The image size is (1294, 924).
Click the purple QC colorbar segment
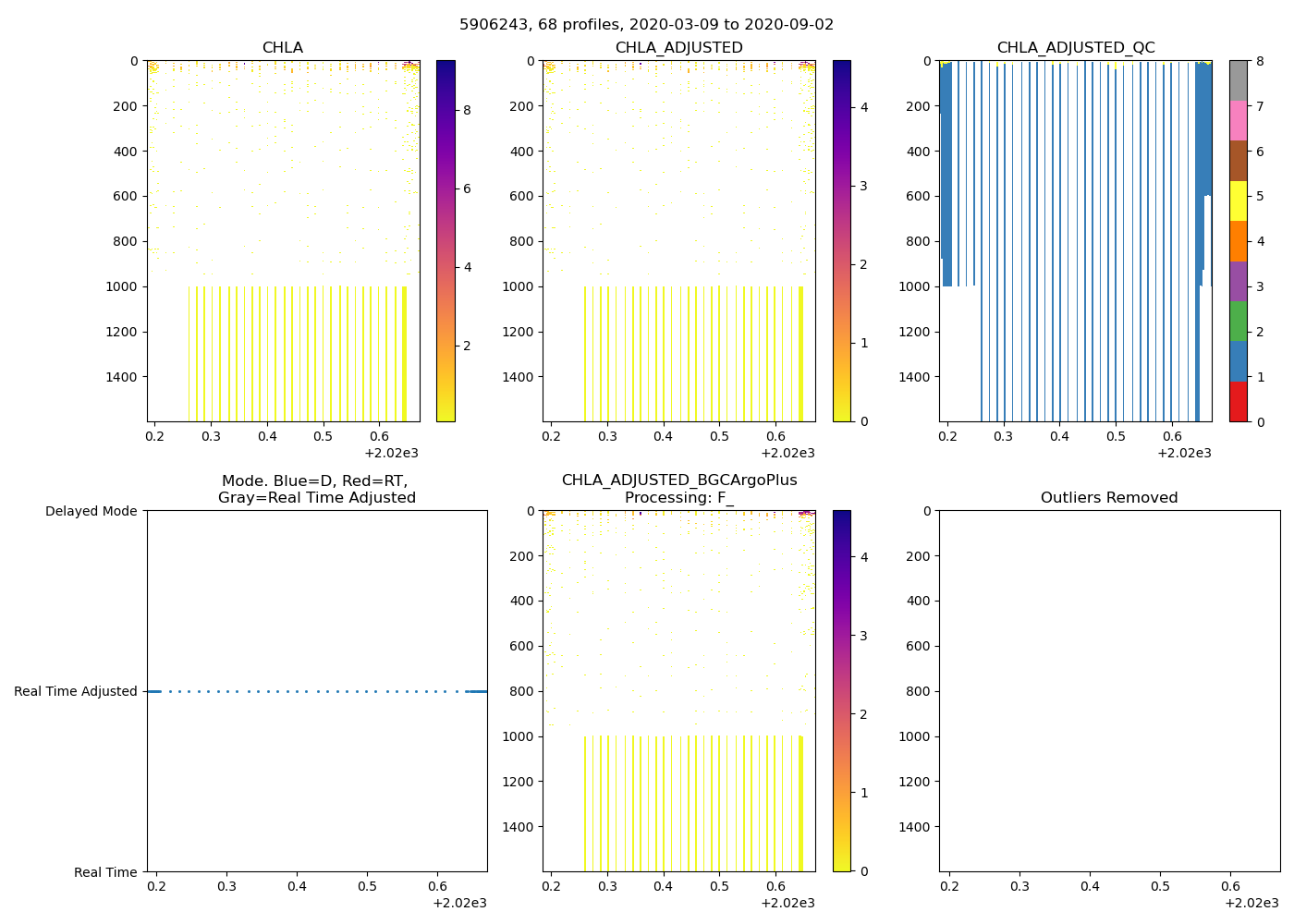click(1238, 282)
